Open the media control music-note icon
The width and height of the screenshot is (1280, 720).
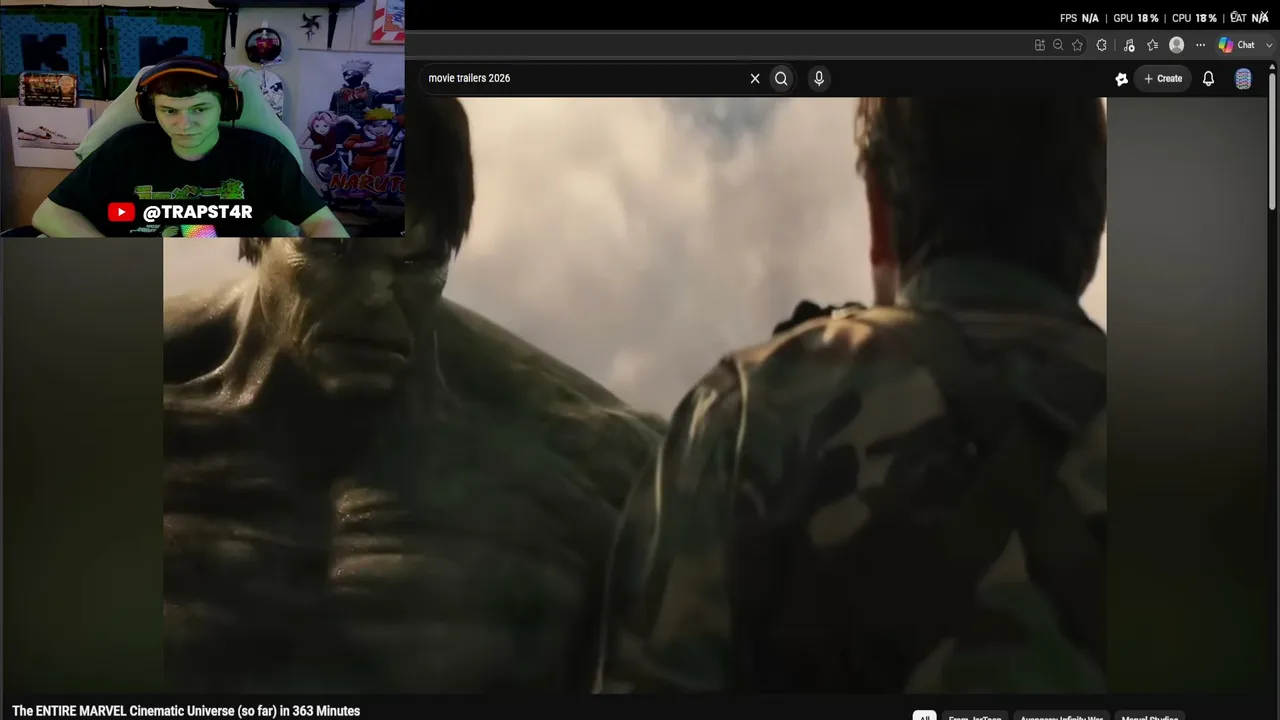(x=1129, y=45)
